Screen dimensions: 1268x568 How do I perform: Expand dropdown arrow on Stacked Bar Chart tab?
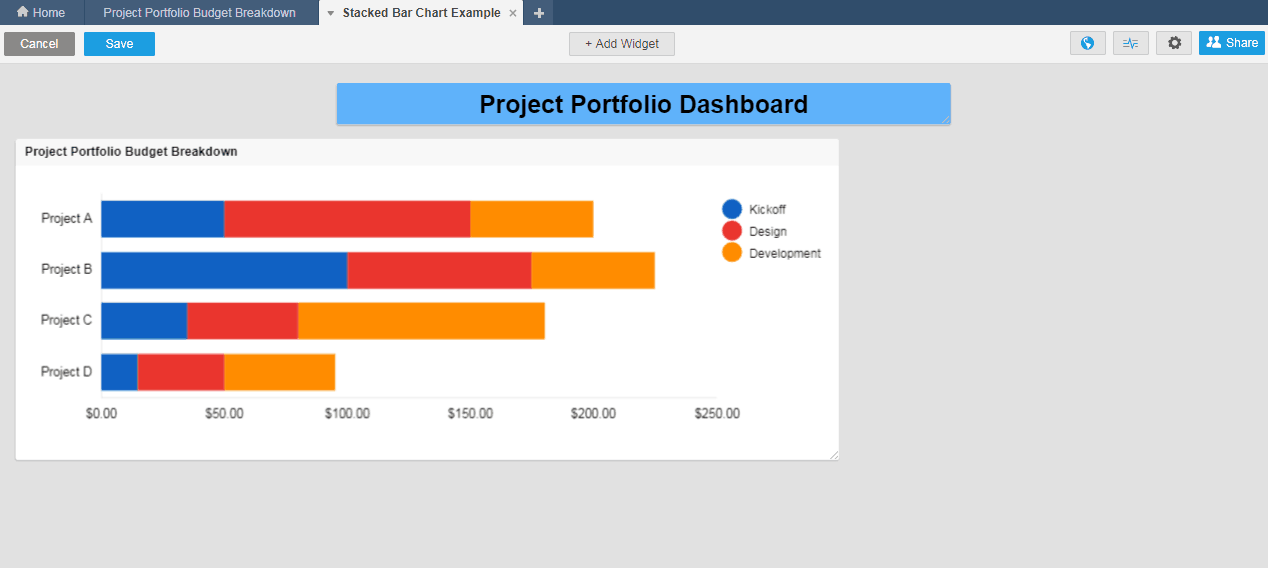[x=330, y=13]
